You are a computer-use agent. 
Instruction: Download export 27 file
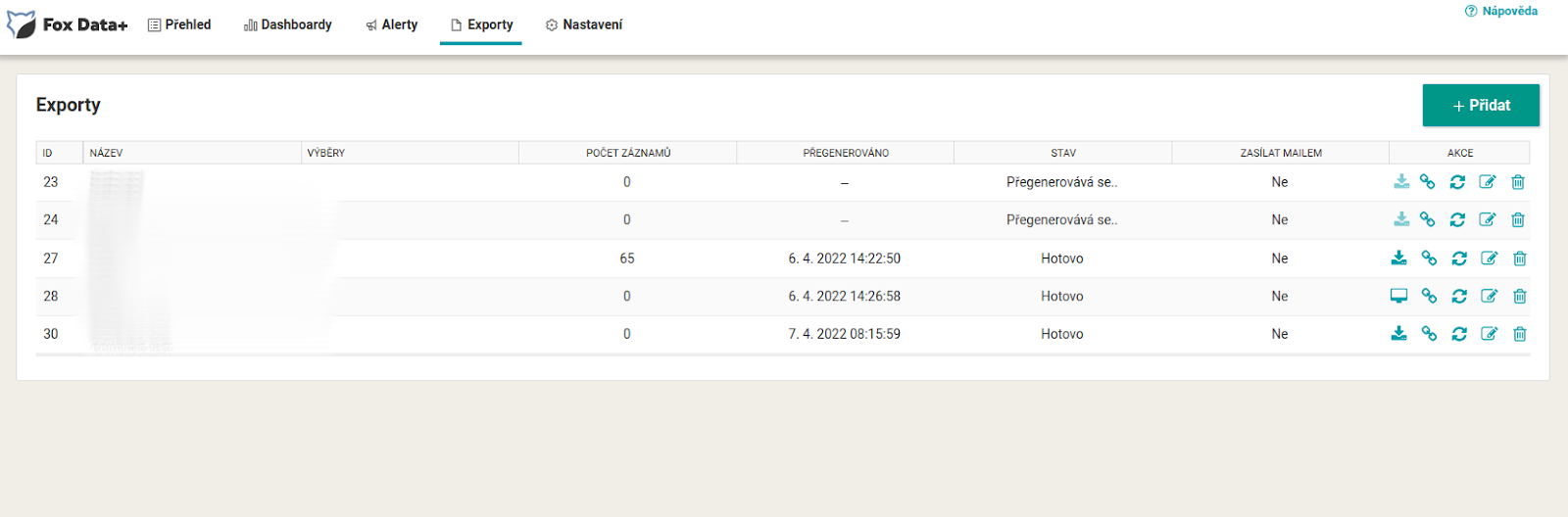(1399, 258)
